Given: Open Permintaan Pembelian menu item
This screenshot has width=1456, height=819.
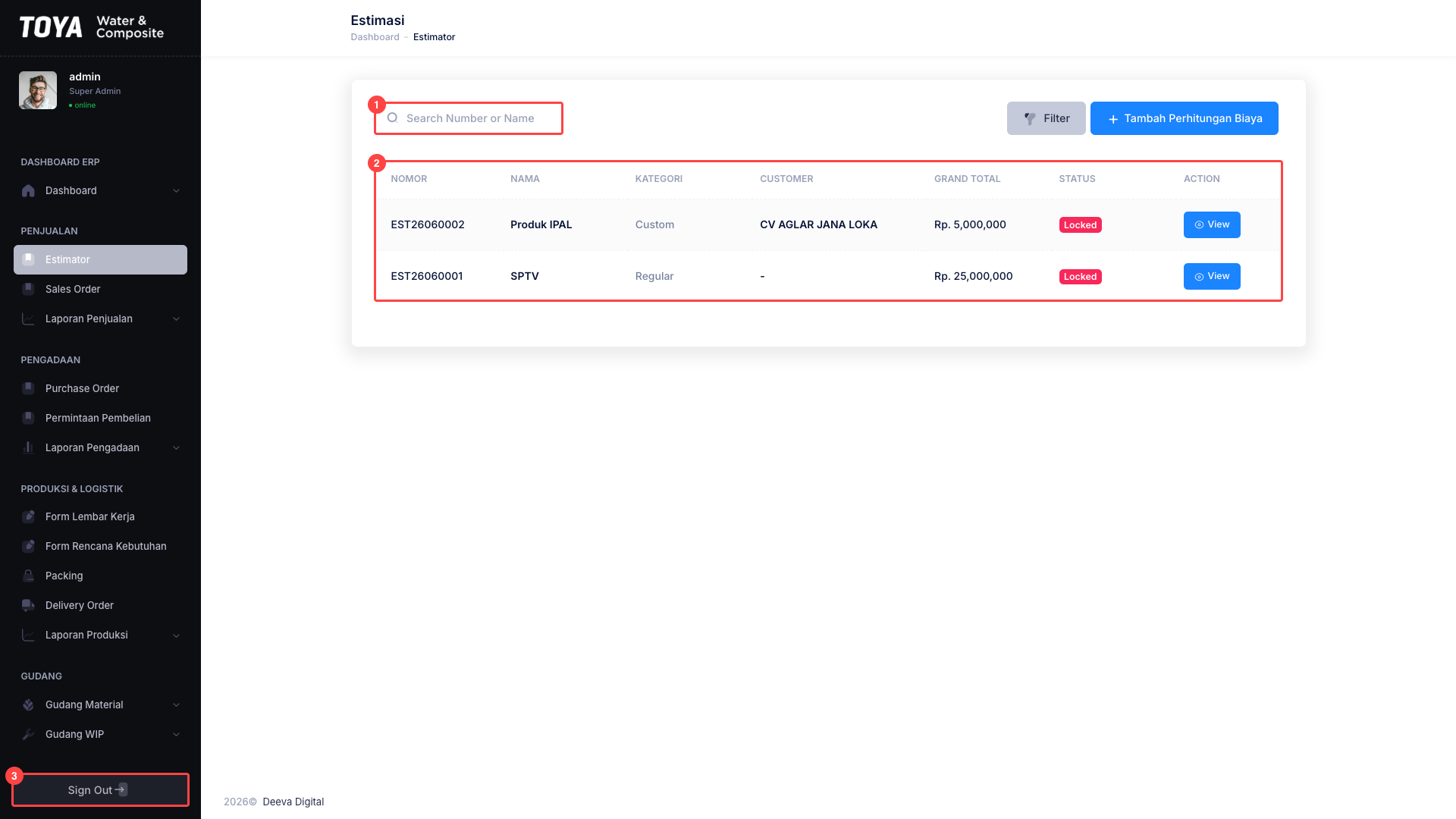Looking at the screenshot, I should coord(100,418).
